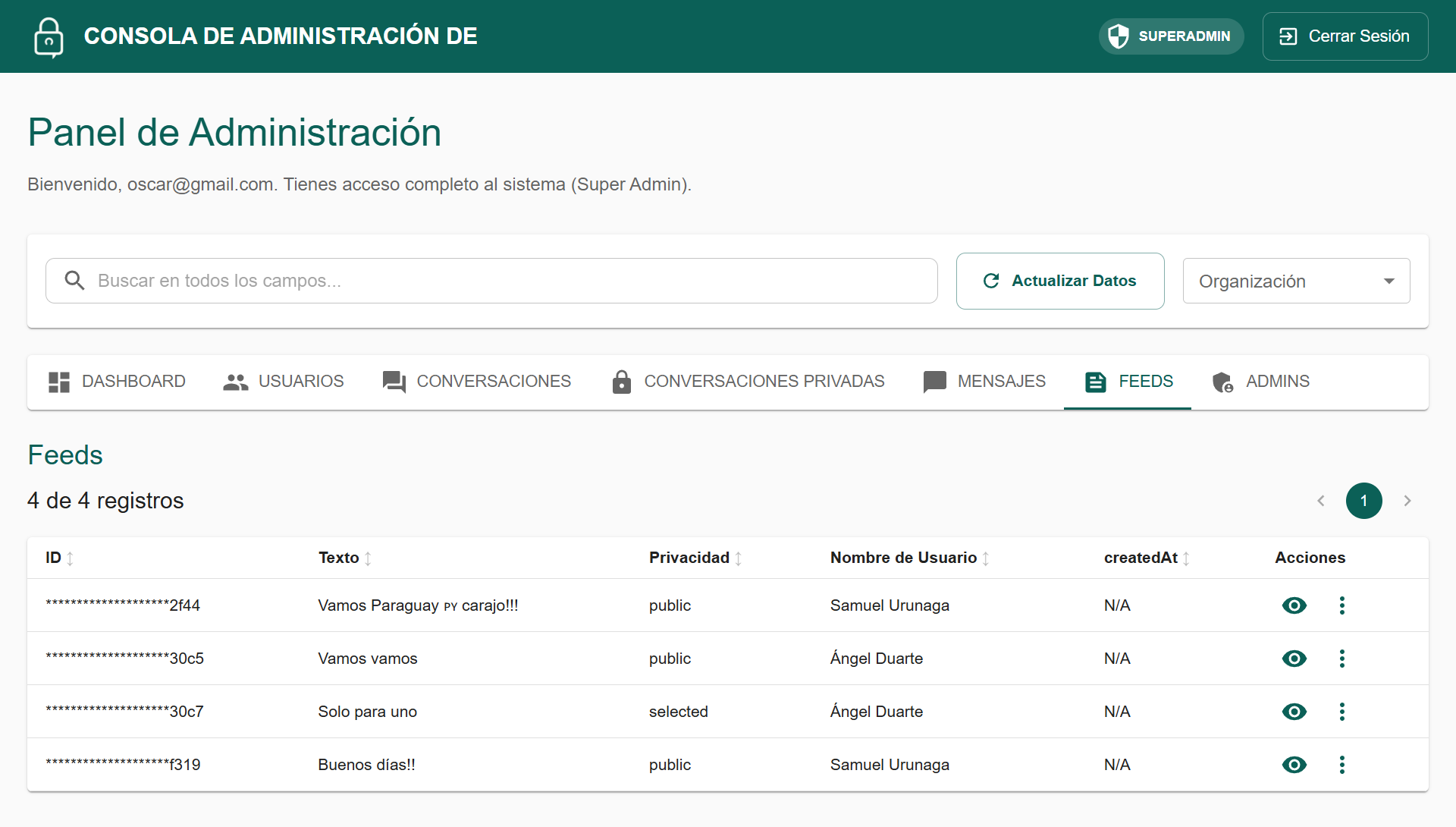This screenshot has height=827, width=1456.
Task: Click text 'Solo para uno'
Action: pos(368,712)
